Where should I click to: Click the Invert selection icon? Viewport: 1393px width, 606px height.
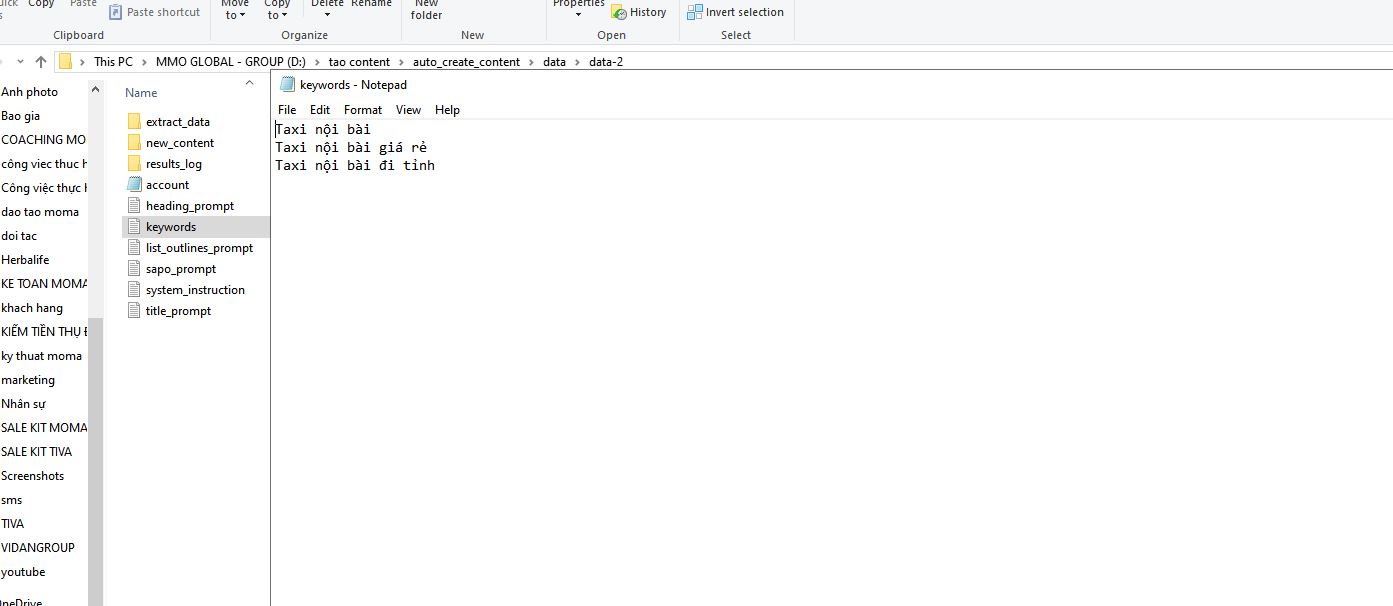694,12
